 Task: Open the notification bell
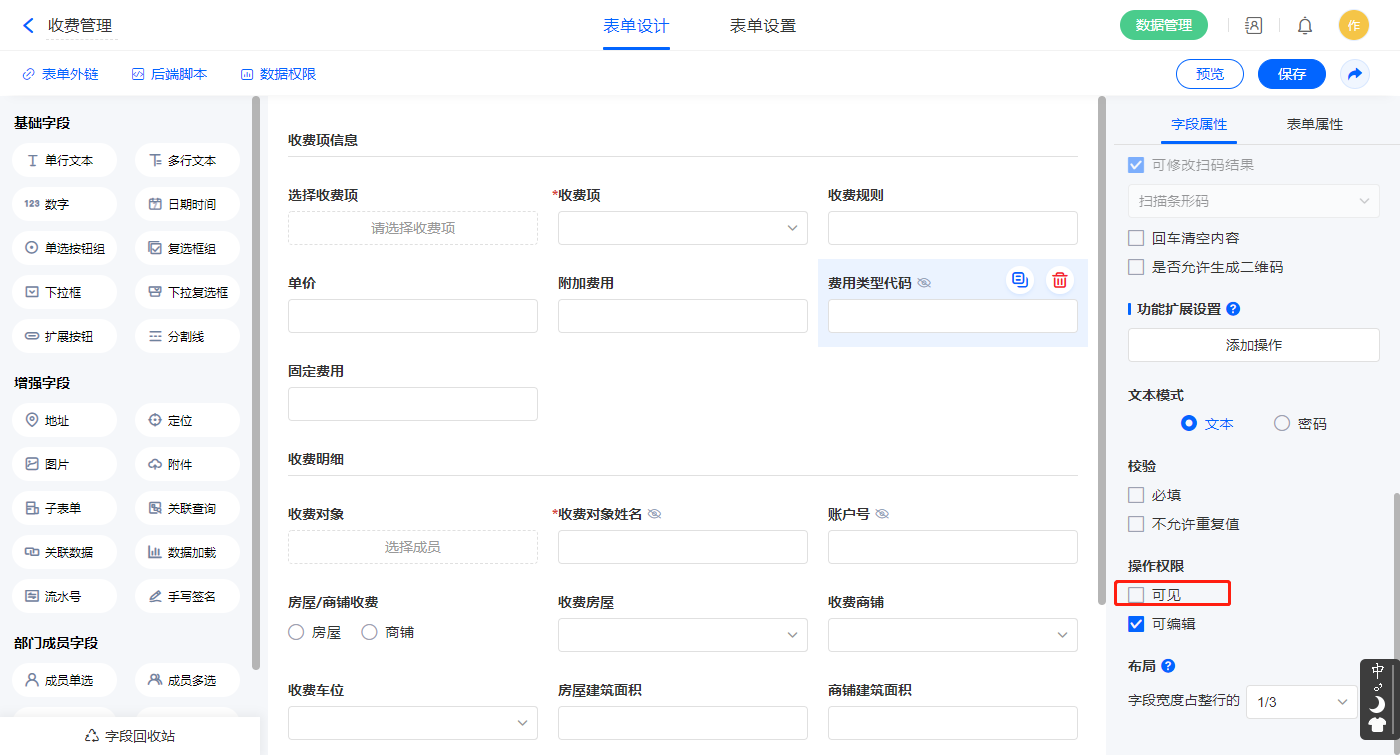click(1305, 26)
